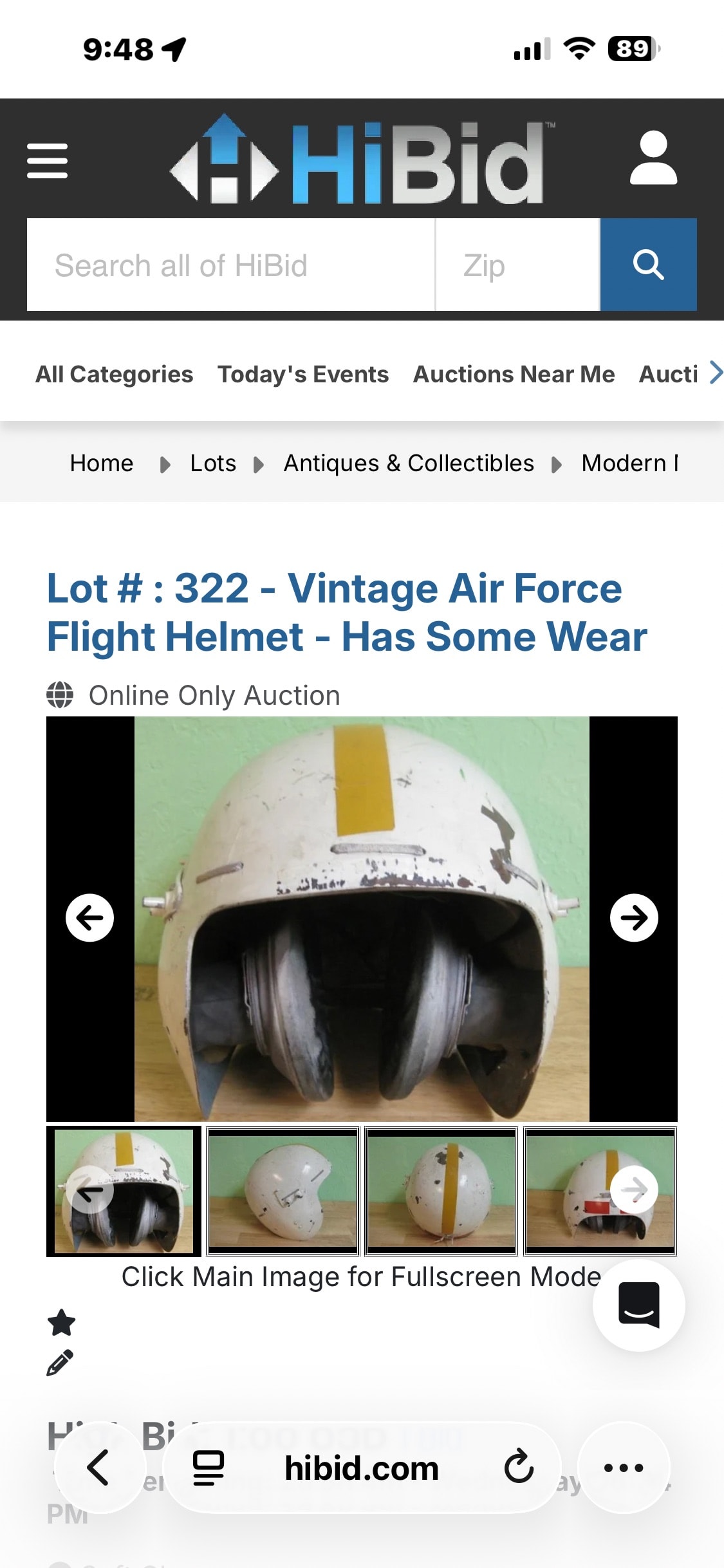Click the Lots breadcrumb link
Viewport: 724px width, 1568px height.
[213, 463]
